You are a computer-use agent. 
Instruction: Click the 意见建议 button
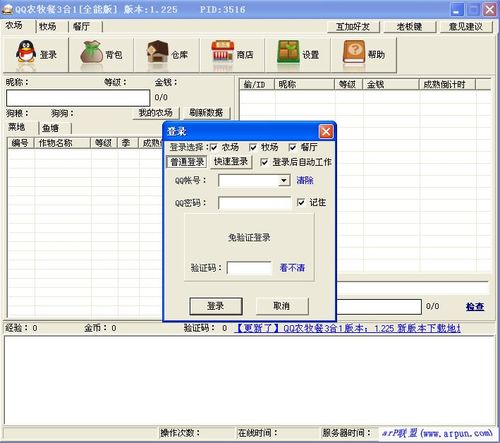(466, 27)
